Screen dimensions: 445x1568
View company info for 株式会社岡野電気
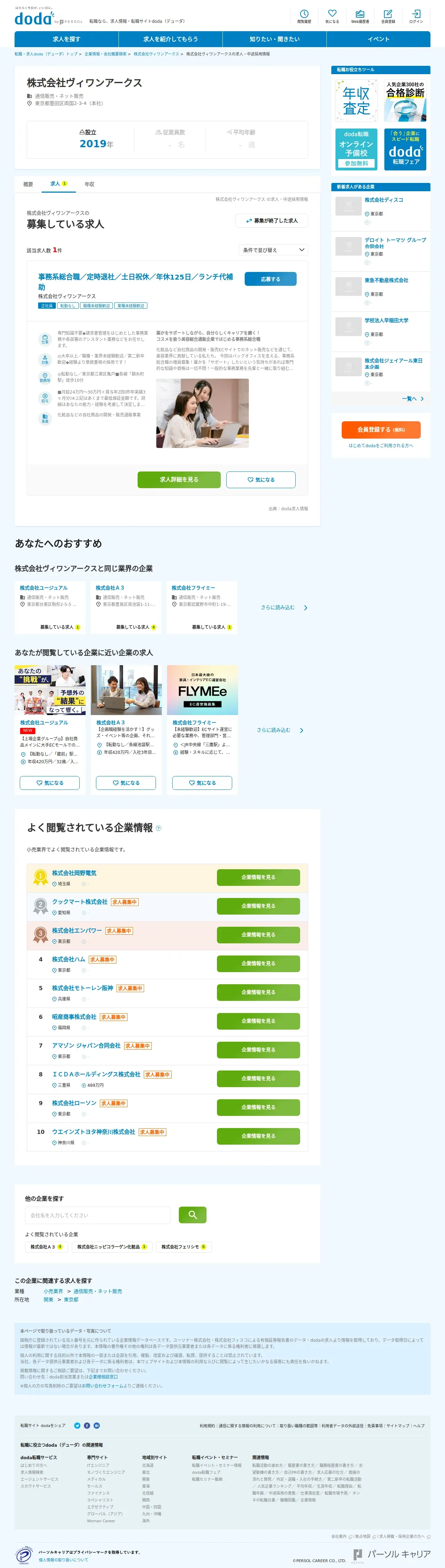(x=258, y=877)
